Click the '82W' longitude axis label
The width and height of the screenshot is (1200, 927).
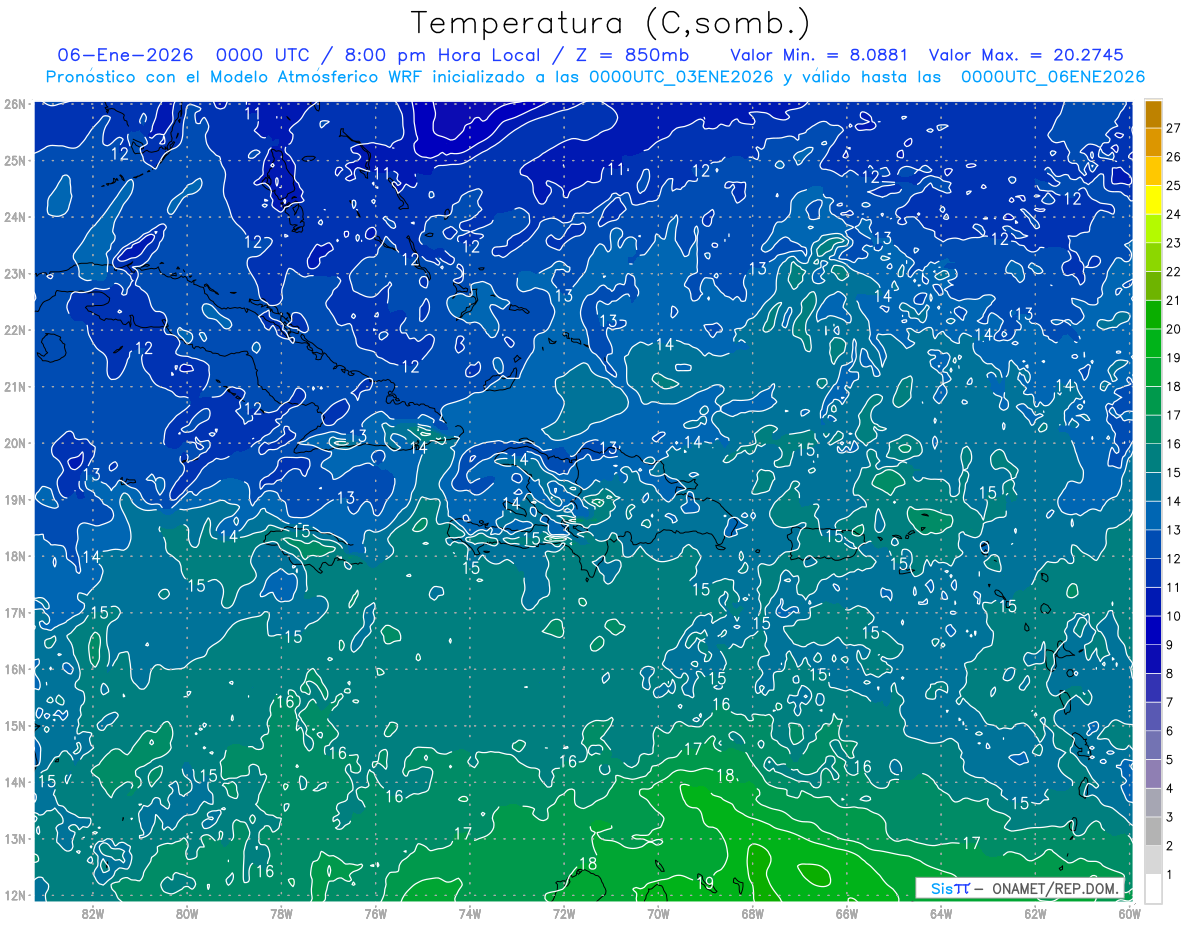(x=92, y=912)
